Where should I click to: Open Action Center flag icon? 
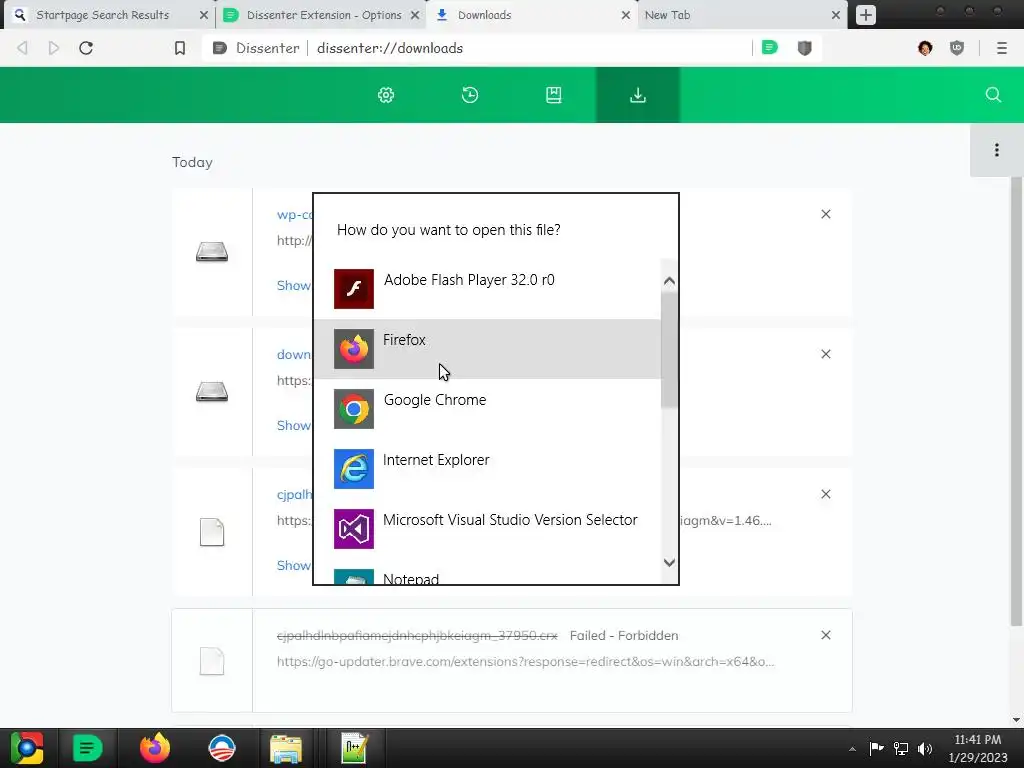tap(876, 748)
